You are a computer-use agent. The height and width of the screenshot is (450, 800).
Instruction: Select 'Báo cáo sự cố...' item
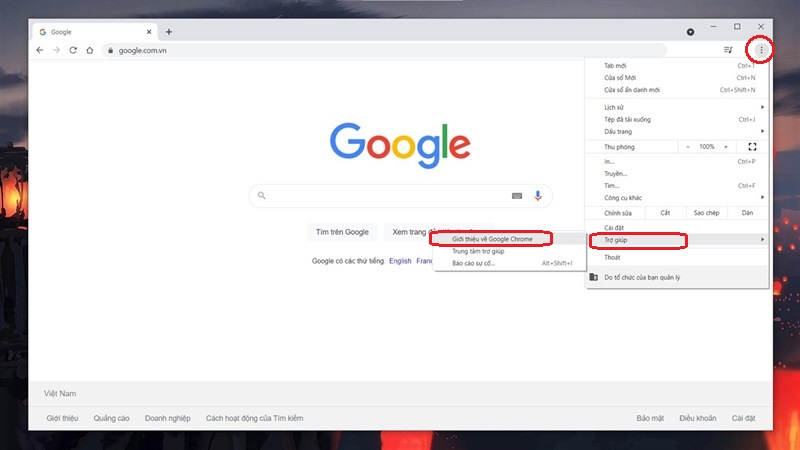(x=509, y=263)
